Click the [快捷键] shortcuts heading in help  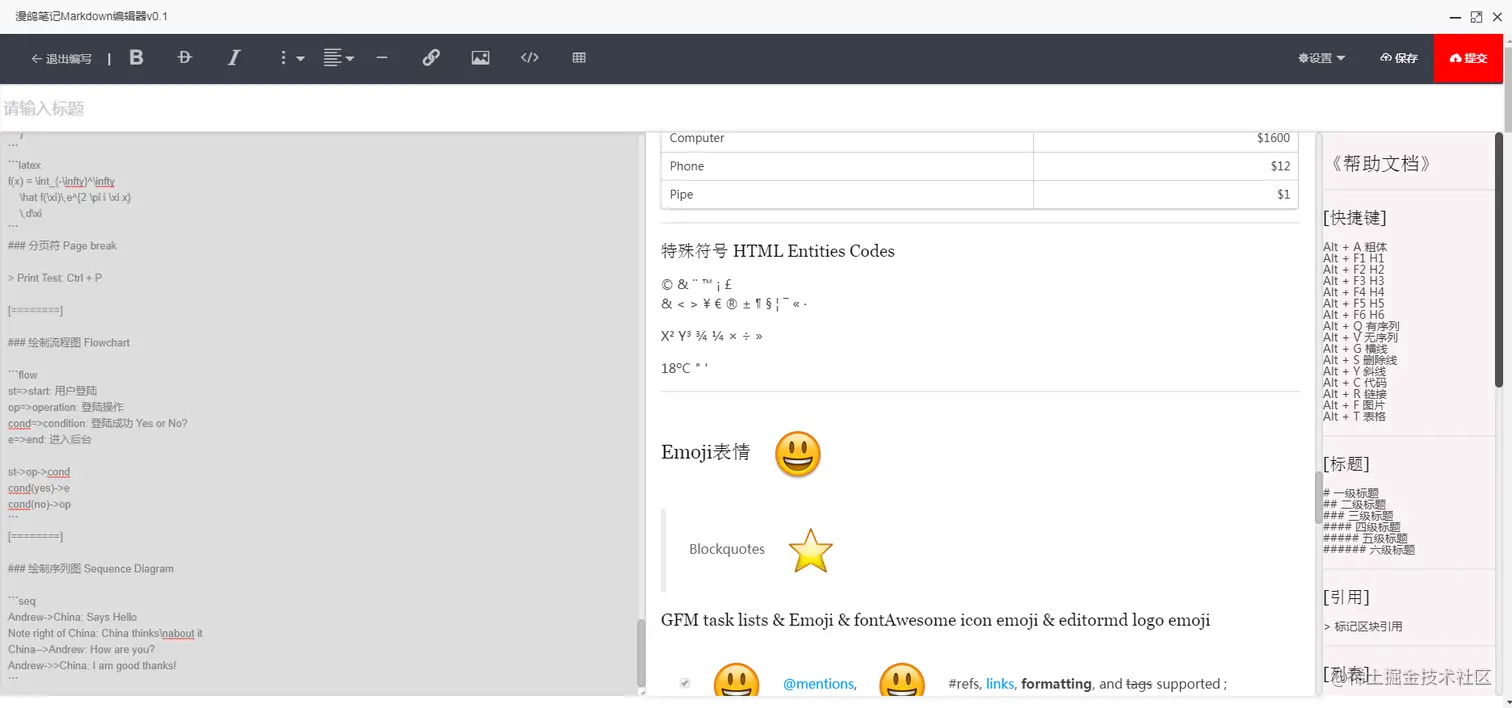[x=1355, y=218]
